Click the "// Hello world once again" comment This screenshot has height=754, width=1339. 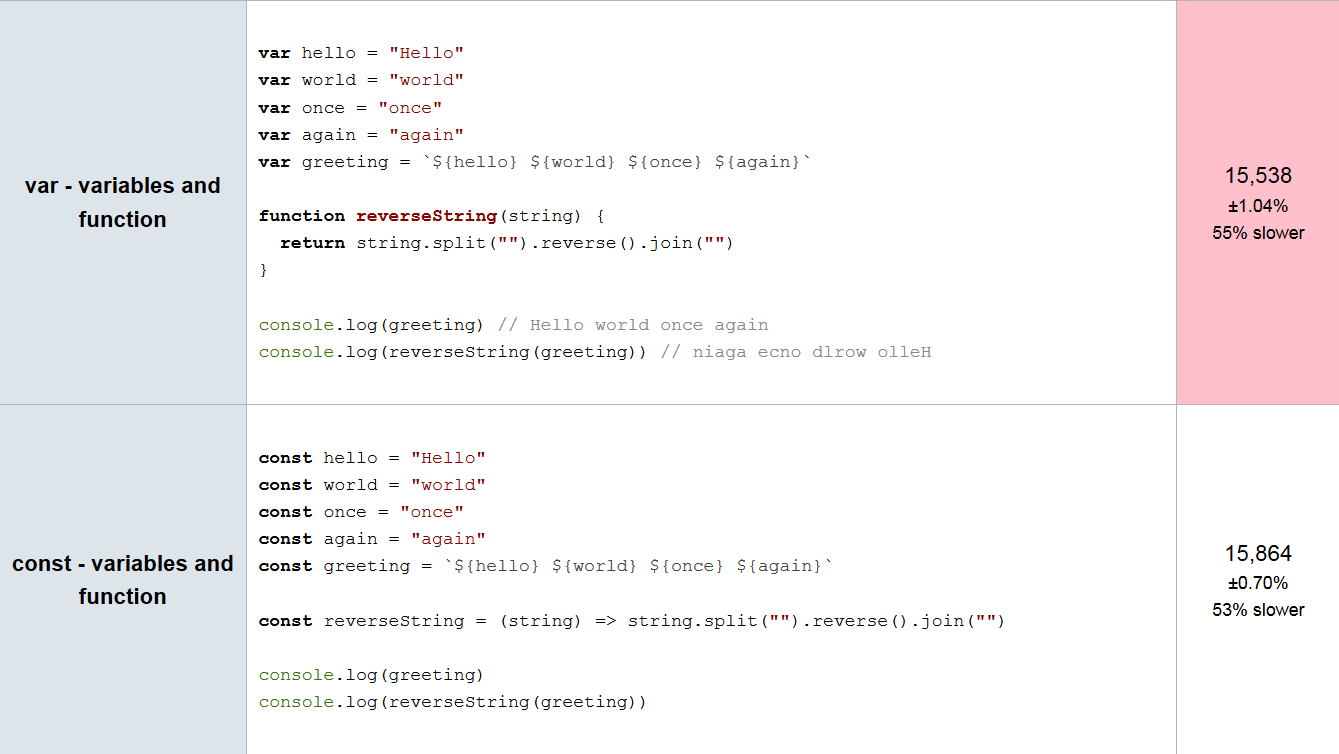pos(633,325)
